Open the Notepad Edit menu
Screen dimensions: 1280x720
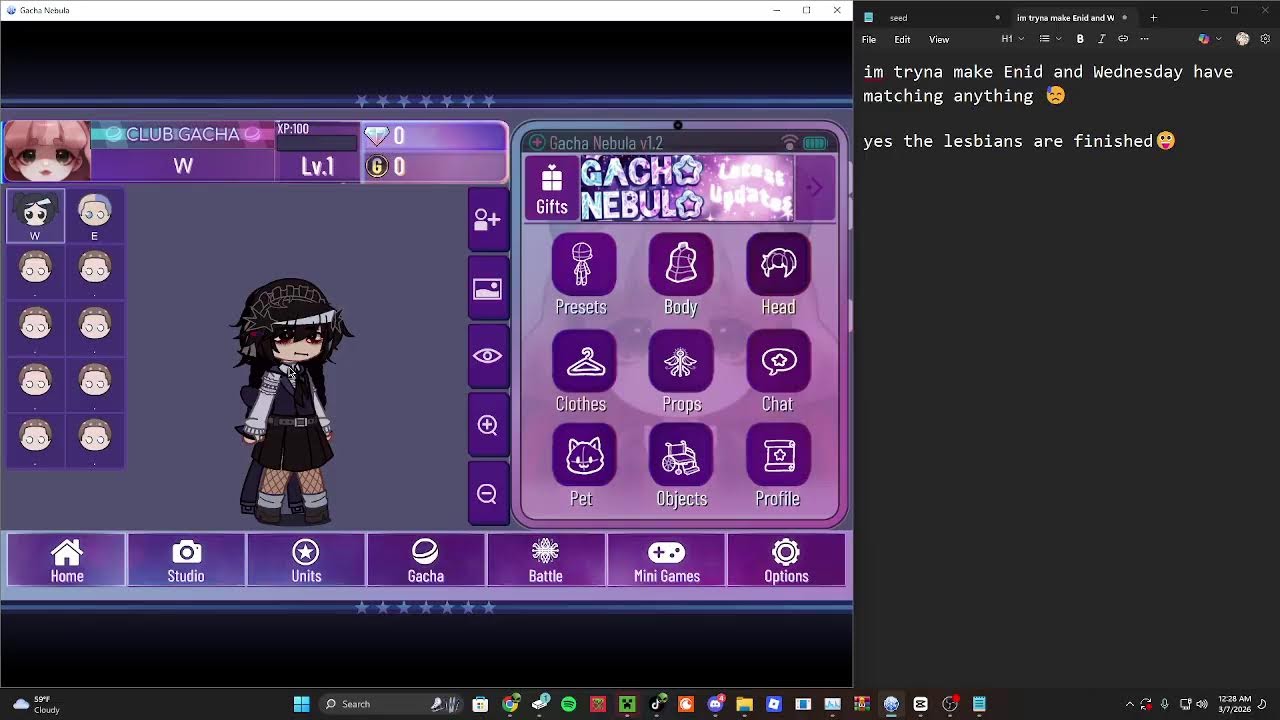902,39
